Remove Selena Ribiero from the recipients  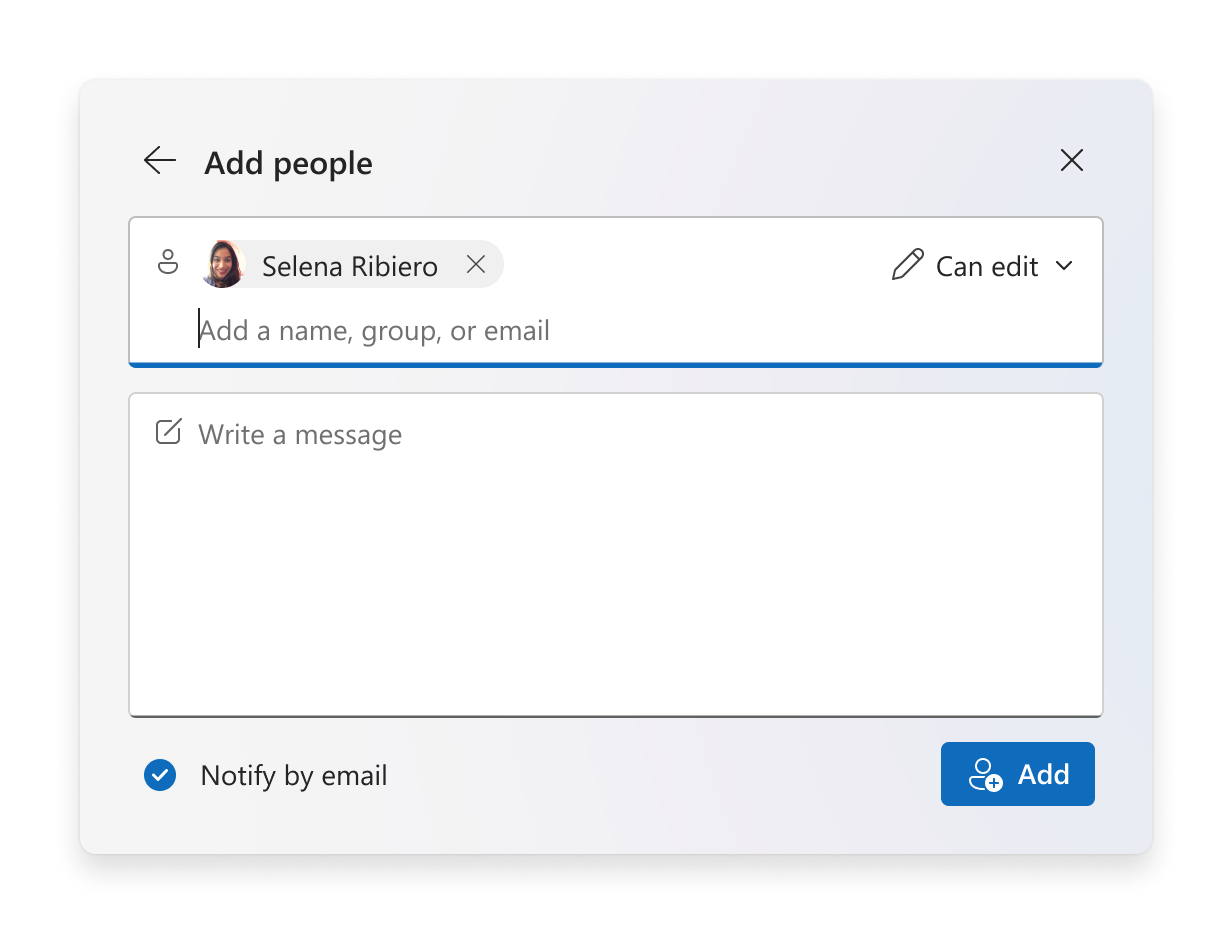point(476,264)
